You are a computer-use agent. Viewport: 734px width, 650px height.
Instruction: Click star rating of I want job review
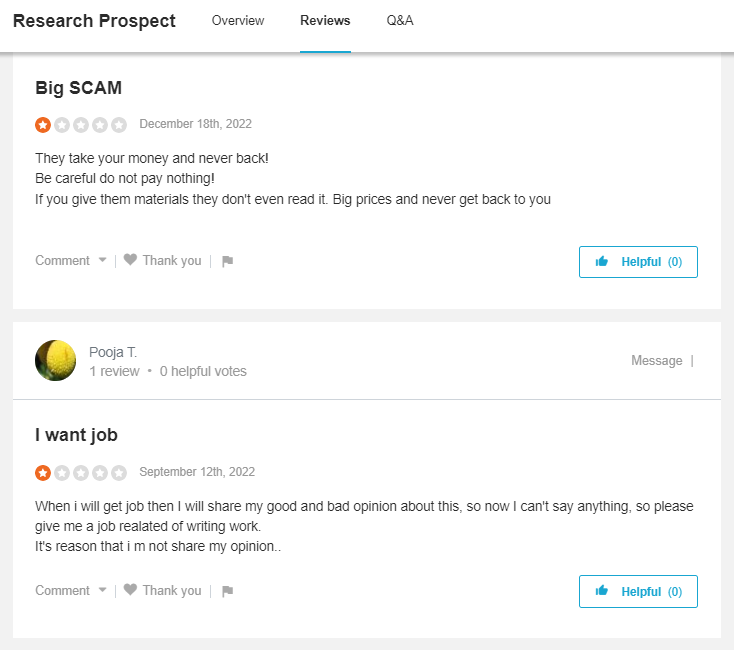[x=81, y=472]
